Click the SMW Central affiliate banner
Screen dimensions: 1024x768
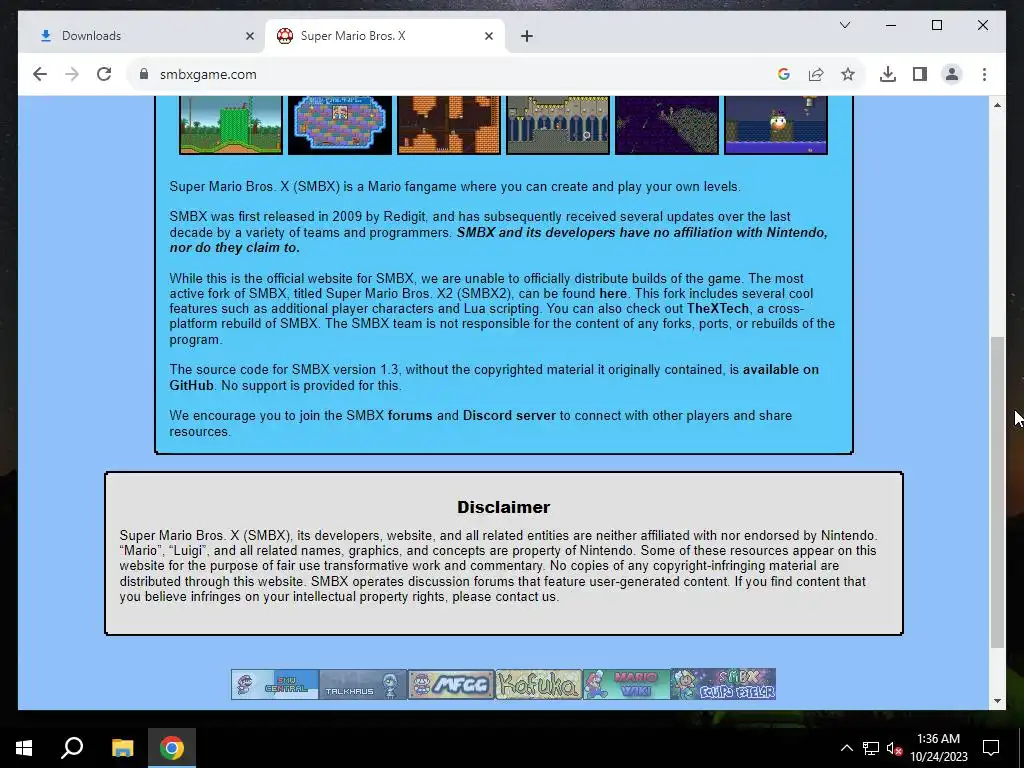(275, 684)
